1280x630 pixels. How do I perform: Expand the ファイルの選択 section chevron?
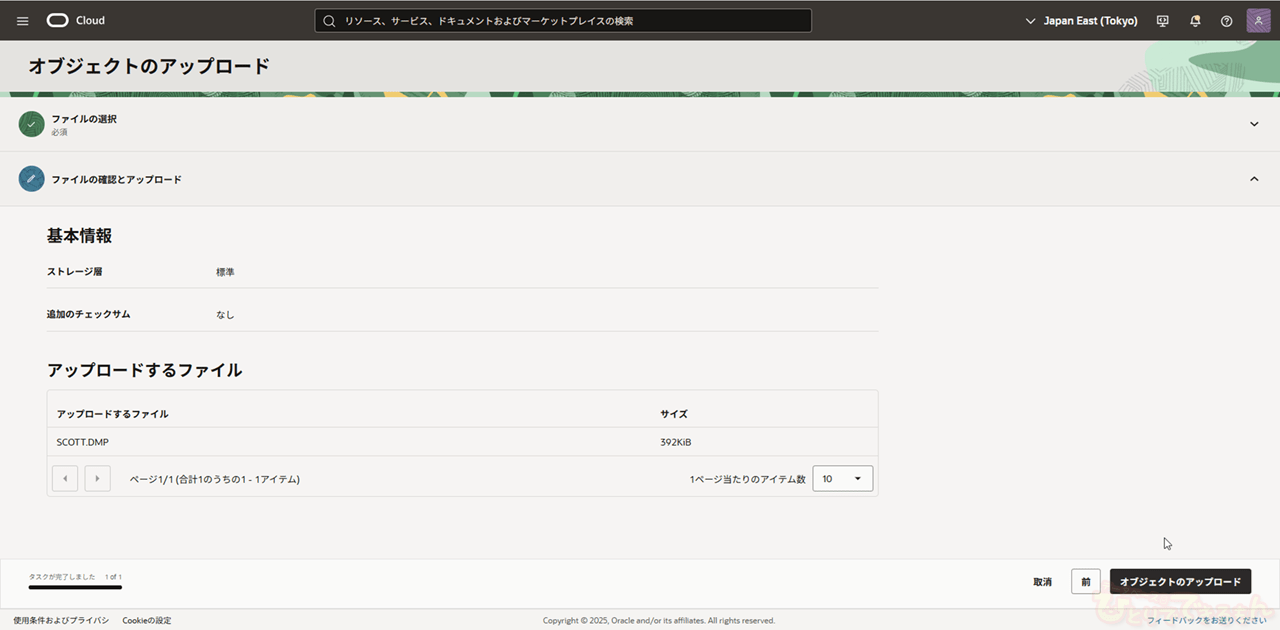pyautogui.click(x=1254, y=124)
